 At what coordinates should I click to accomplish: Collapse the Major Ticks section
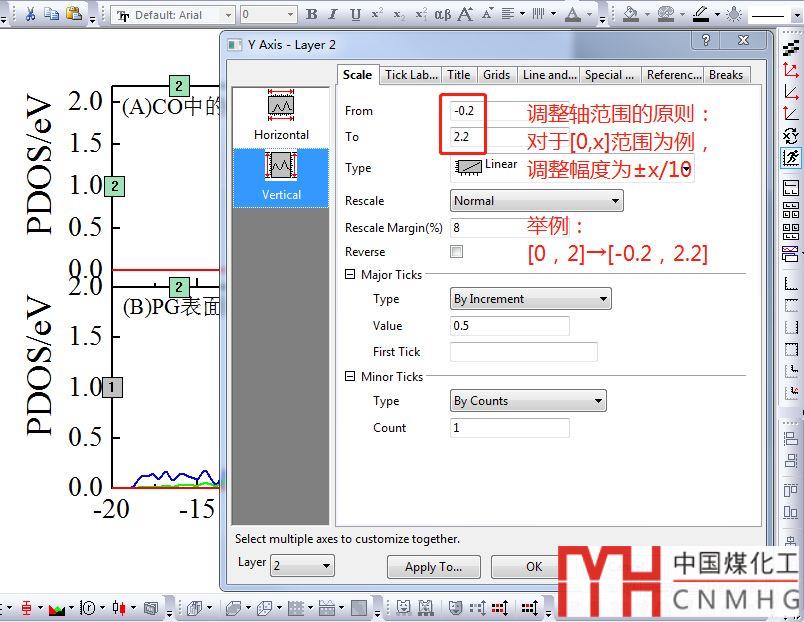coord(350,275)
